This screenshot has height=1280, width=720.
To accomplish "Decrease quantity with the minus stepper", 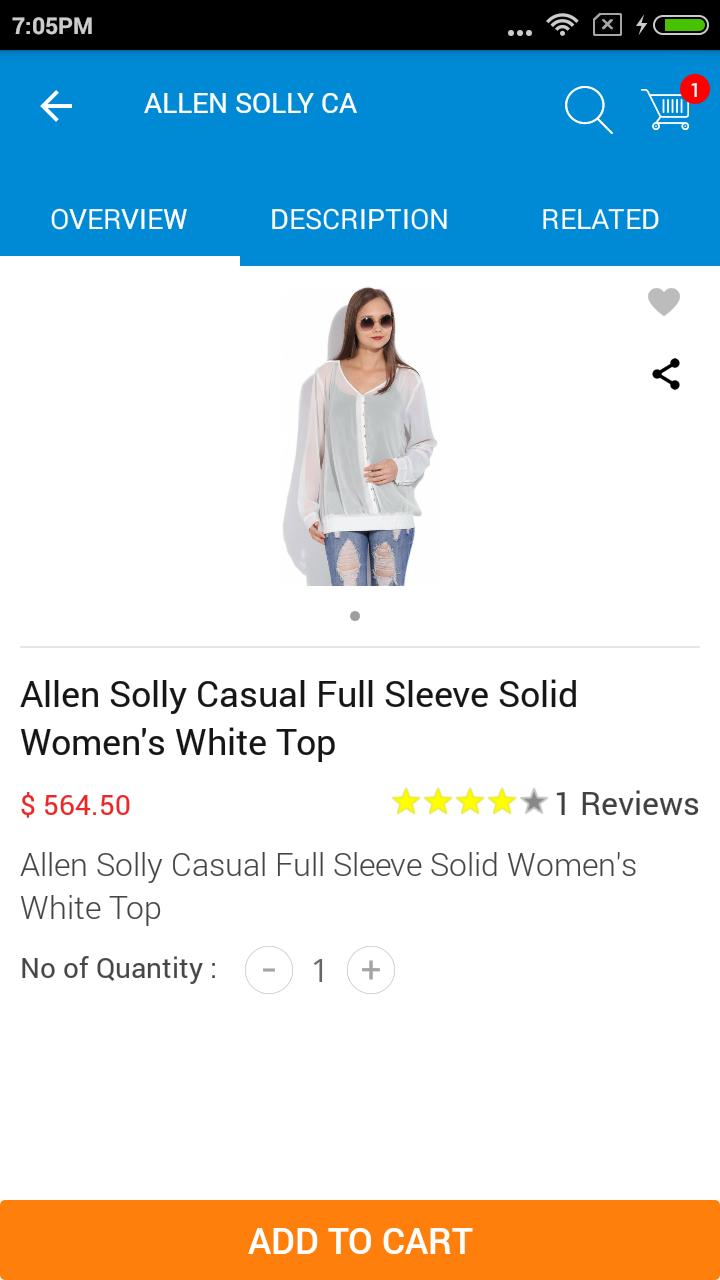I will pos(269,969).
